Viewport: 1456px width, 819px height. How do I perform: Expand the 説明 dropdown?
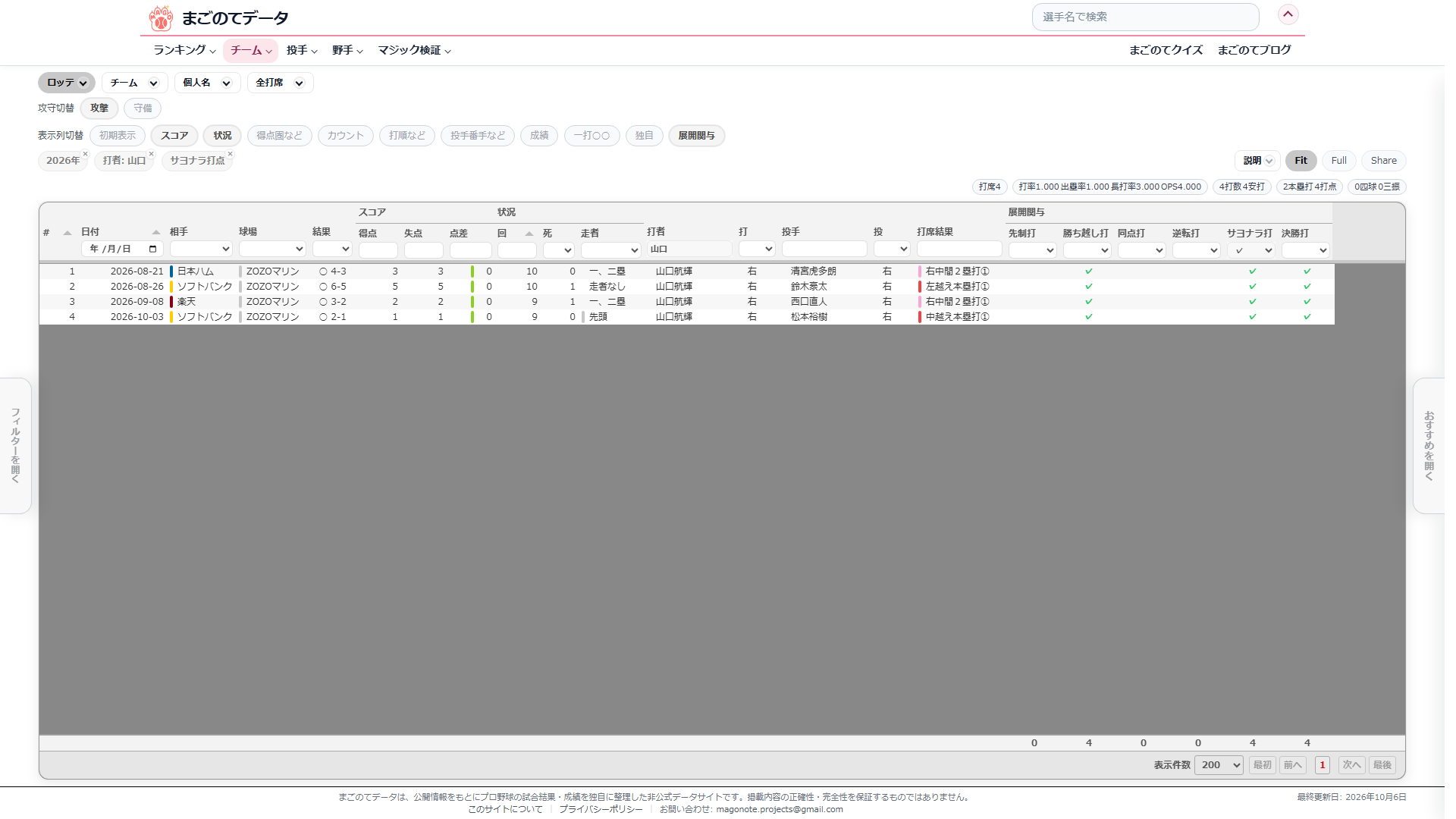[x=1257, y=161]
